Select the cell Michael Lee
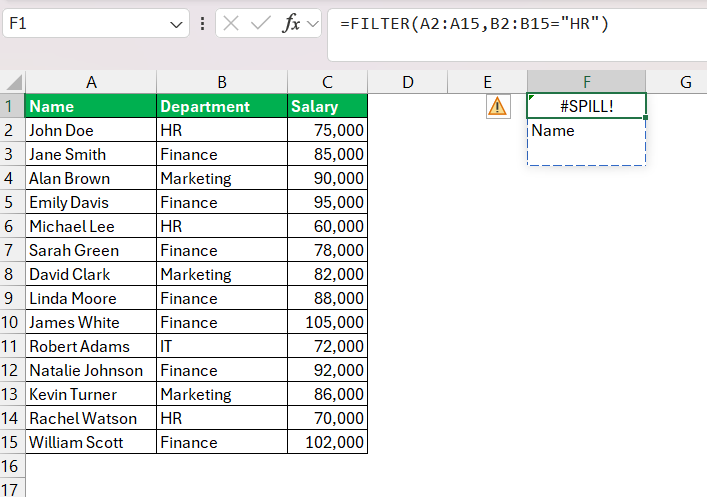This screenshot has width=707, height=497. pyautogui.click(x=91, y=226)
